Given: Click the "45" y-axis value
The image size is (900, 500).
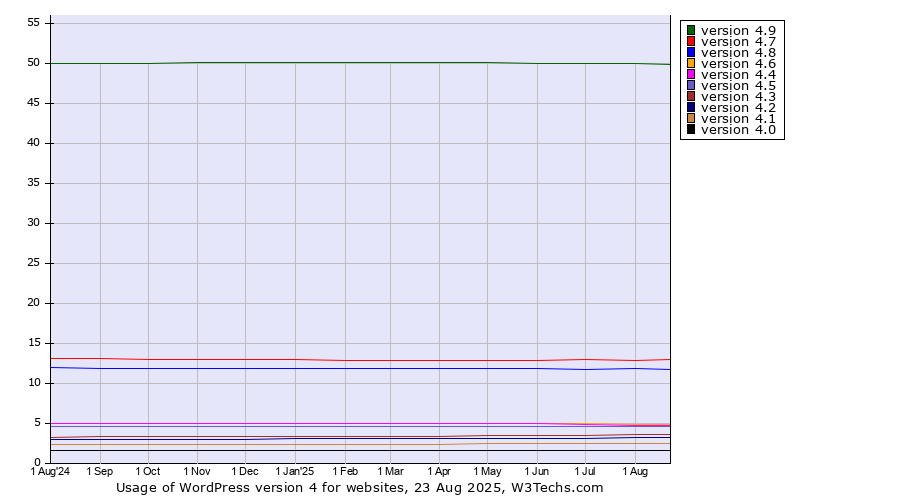Looking at the screenshot, I should point(33,103).
